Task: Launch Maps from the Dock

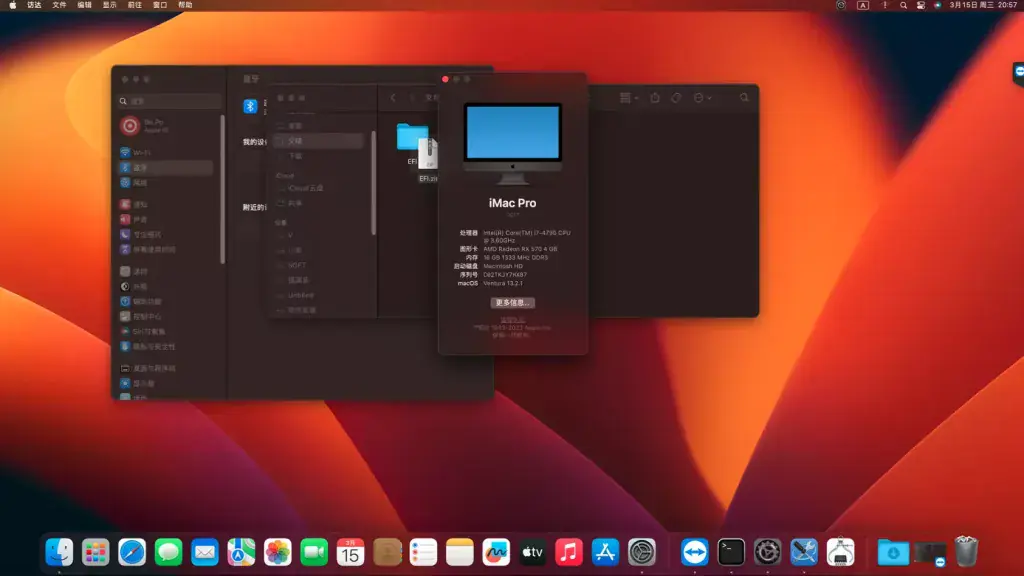Action: (241, 552)
